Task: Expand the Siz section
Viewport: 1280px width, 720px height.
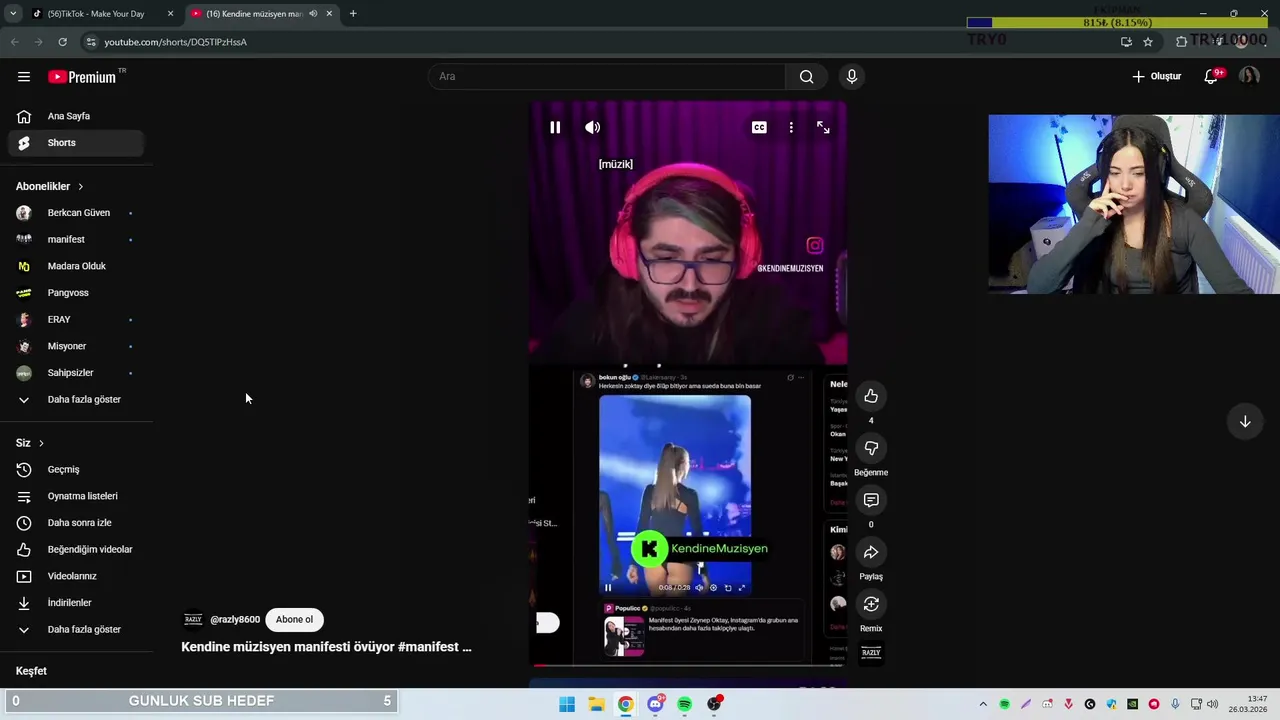Action: 30,443
